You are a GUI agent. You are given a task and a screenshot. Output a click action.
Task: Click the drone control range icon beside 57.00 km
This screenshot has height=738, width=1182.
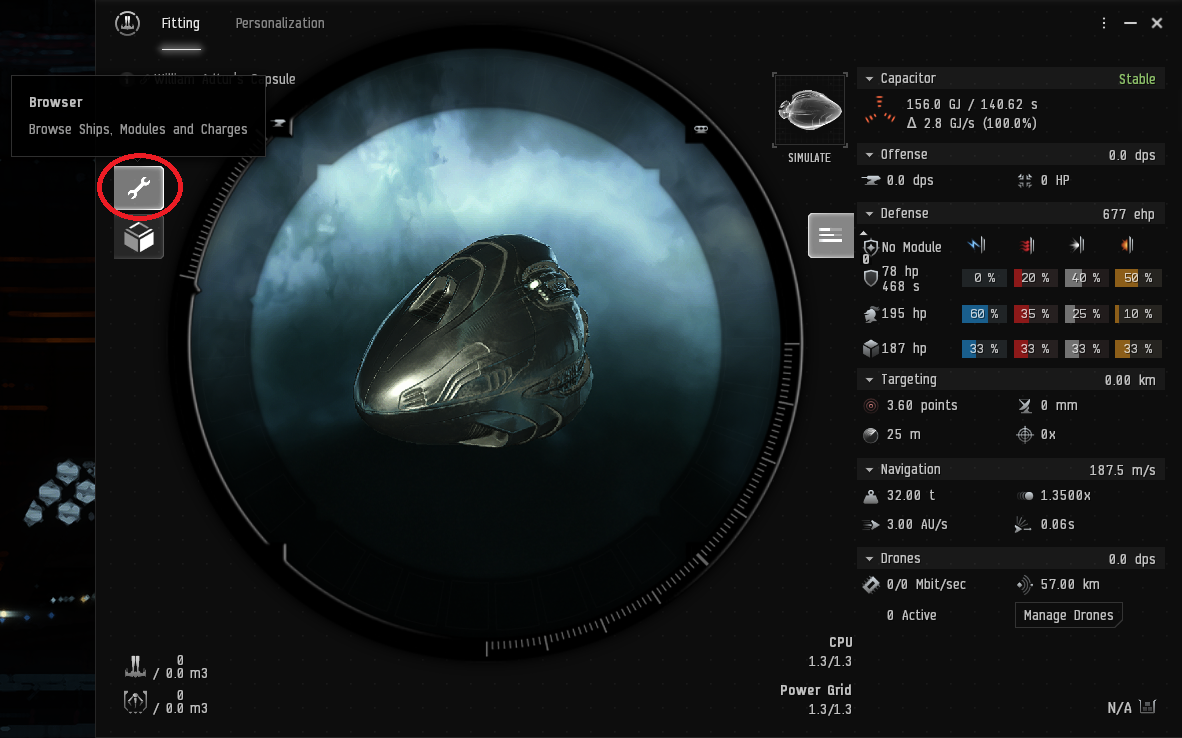(1024, 584)
